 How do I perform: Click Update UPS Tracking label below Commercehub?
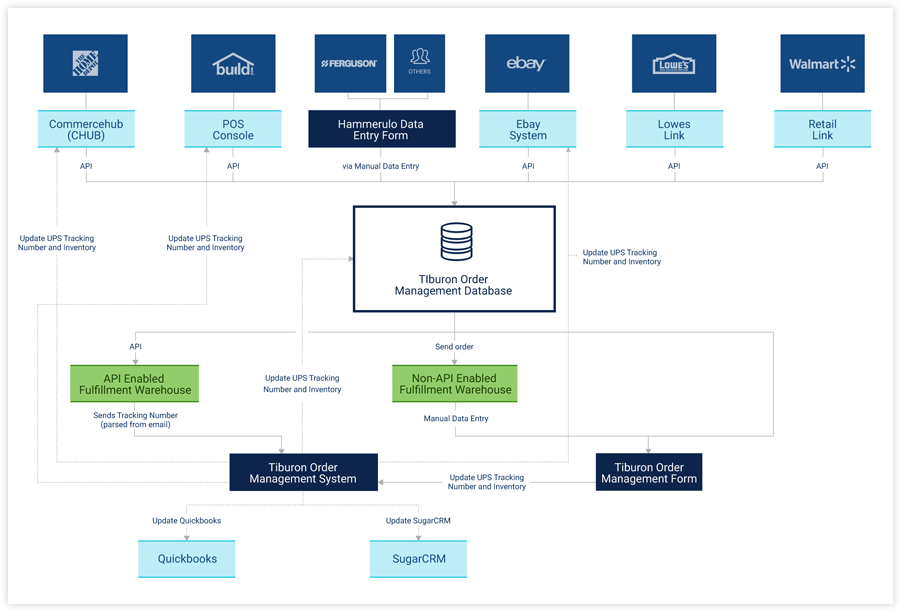[x=56, y=243]
